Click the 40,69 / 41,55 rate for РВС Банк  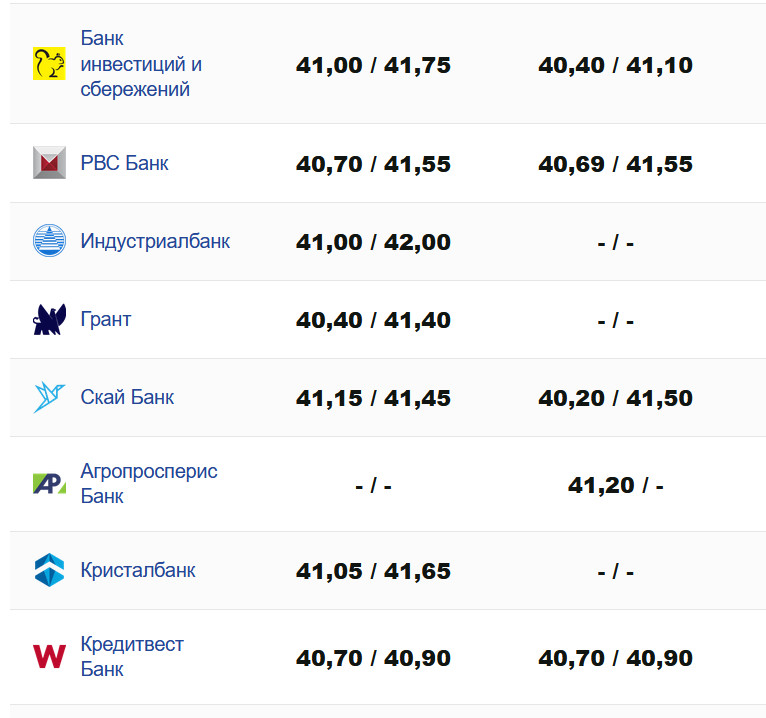(x=615, y=164)
